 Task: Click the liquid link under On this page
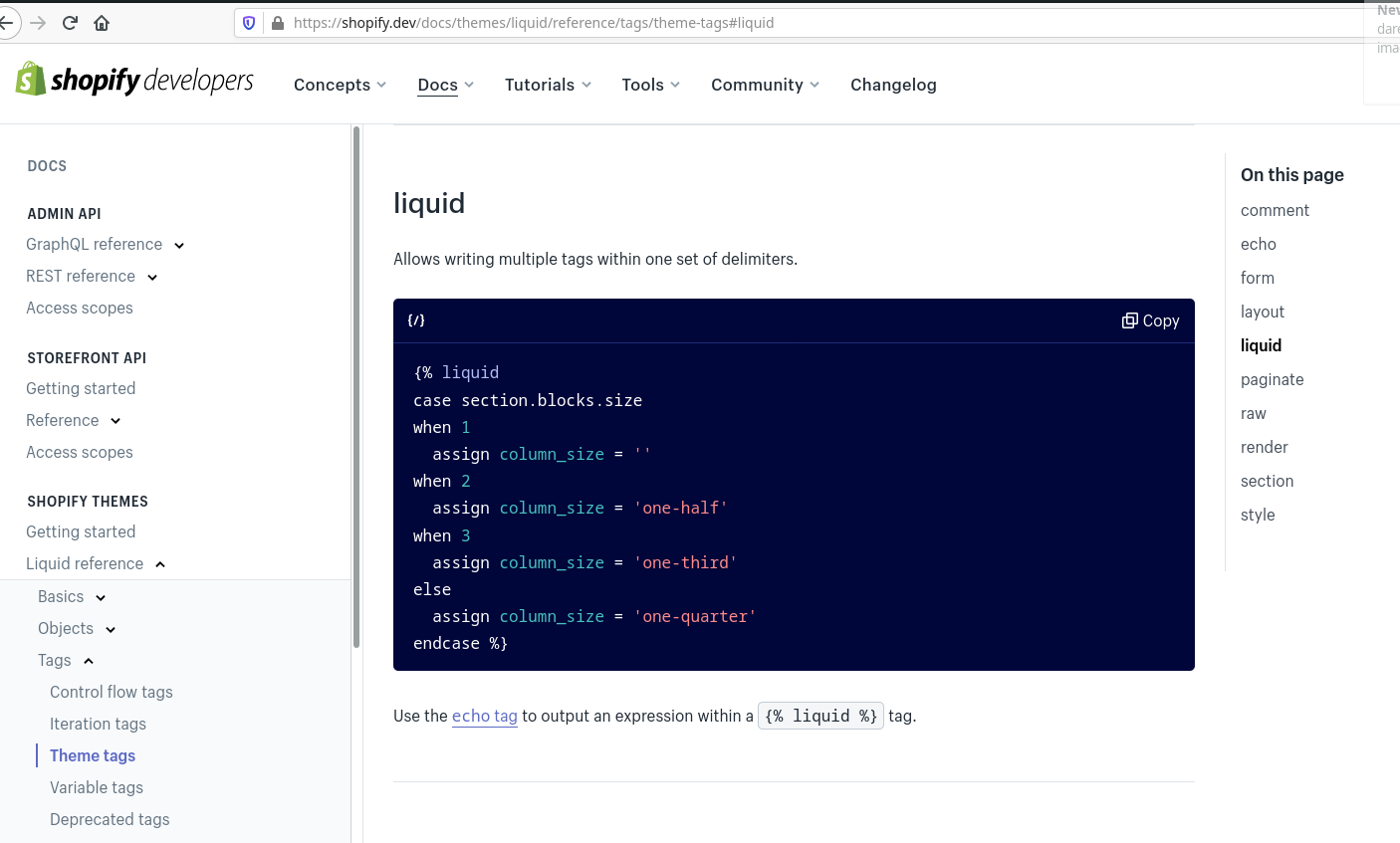(1261, 345)
